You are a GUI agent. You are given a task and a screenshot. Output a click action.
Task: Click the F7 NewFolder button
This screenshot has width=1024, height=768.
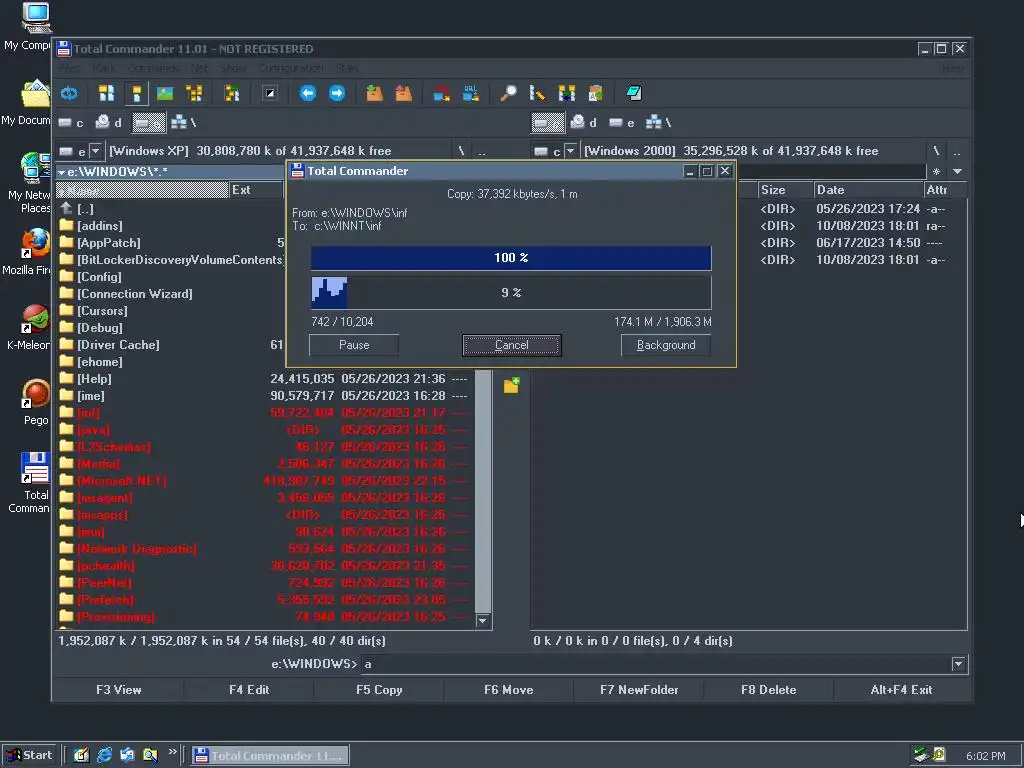(639, 690)
